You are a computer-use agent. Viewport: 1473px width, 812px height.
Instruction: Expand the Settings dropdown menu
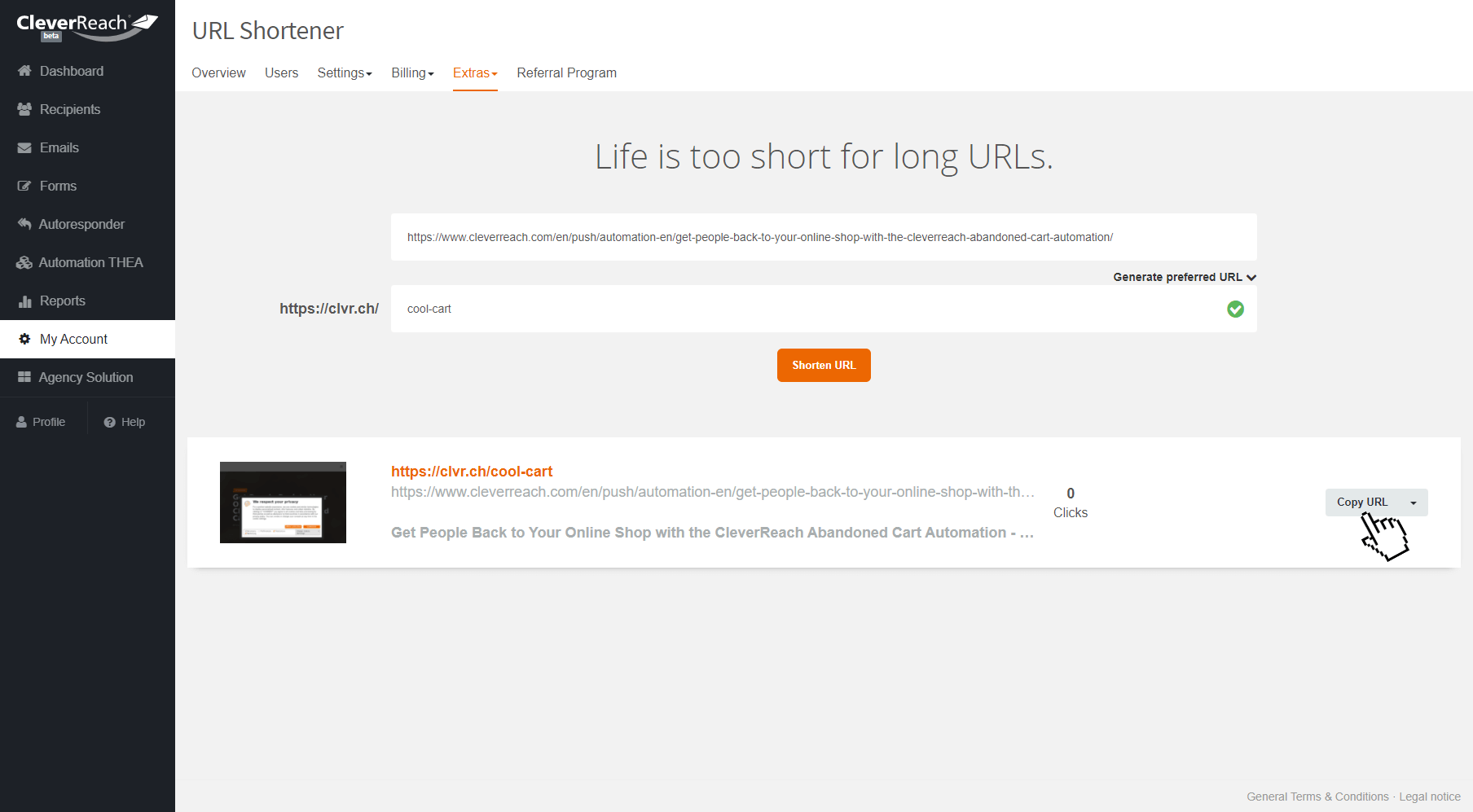[x=345, y=72]
